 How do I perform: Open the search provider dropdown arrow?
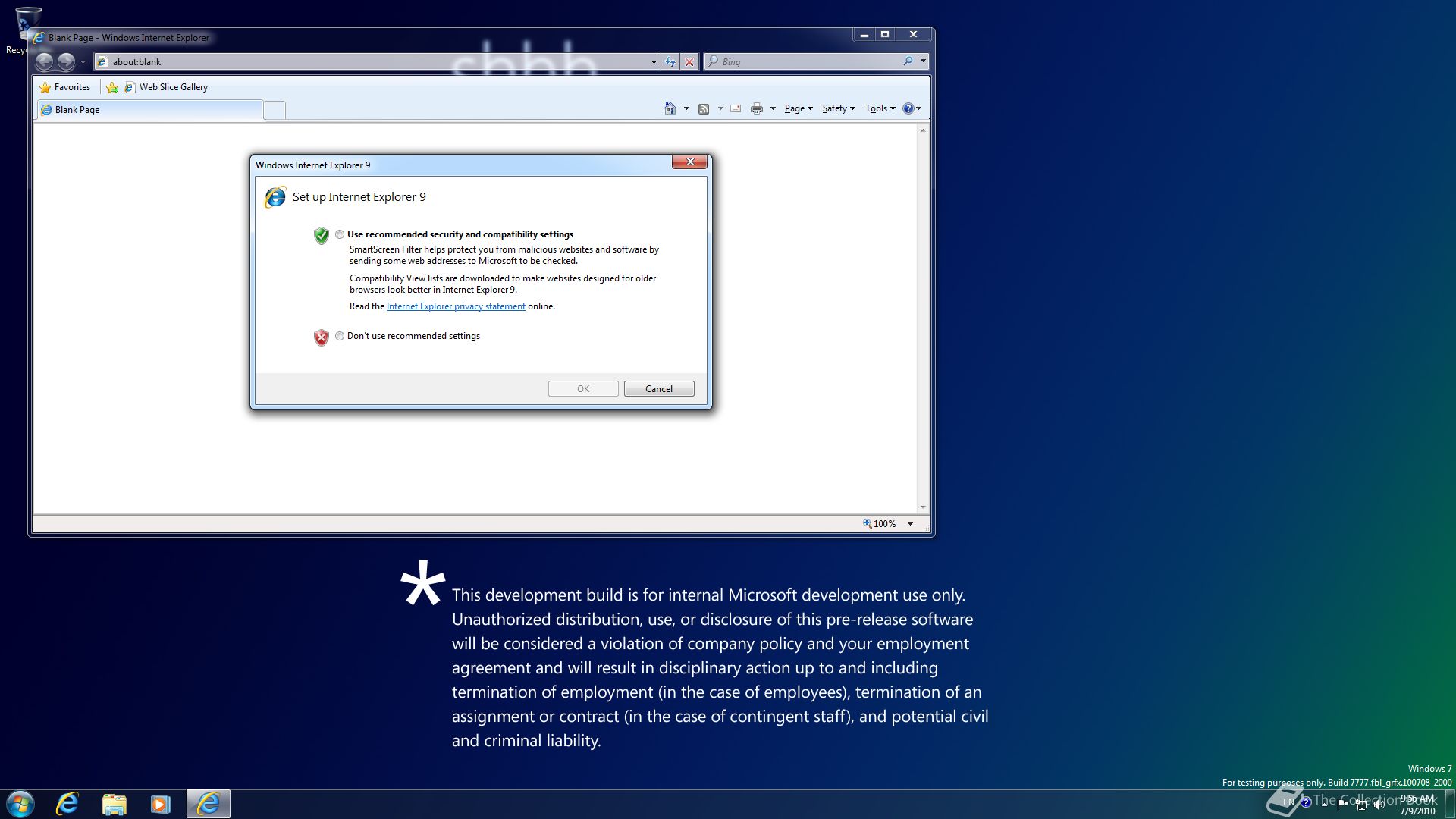coord(923,61)
